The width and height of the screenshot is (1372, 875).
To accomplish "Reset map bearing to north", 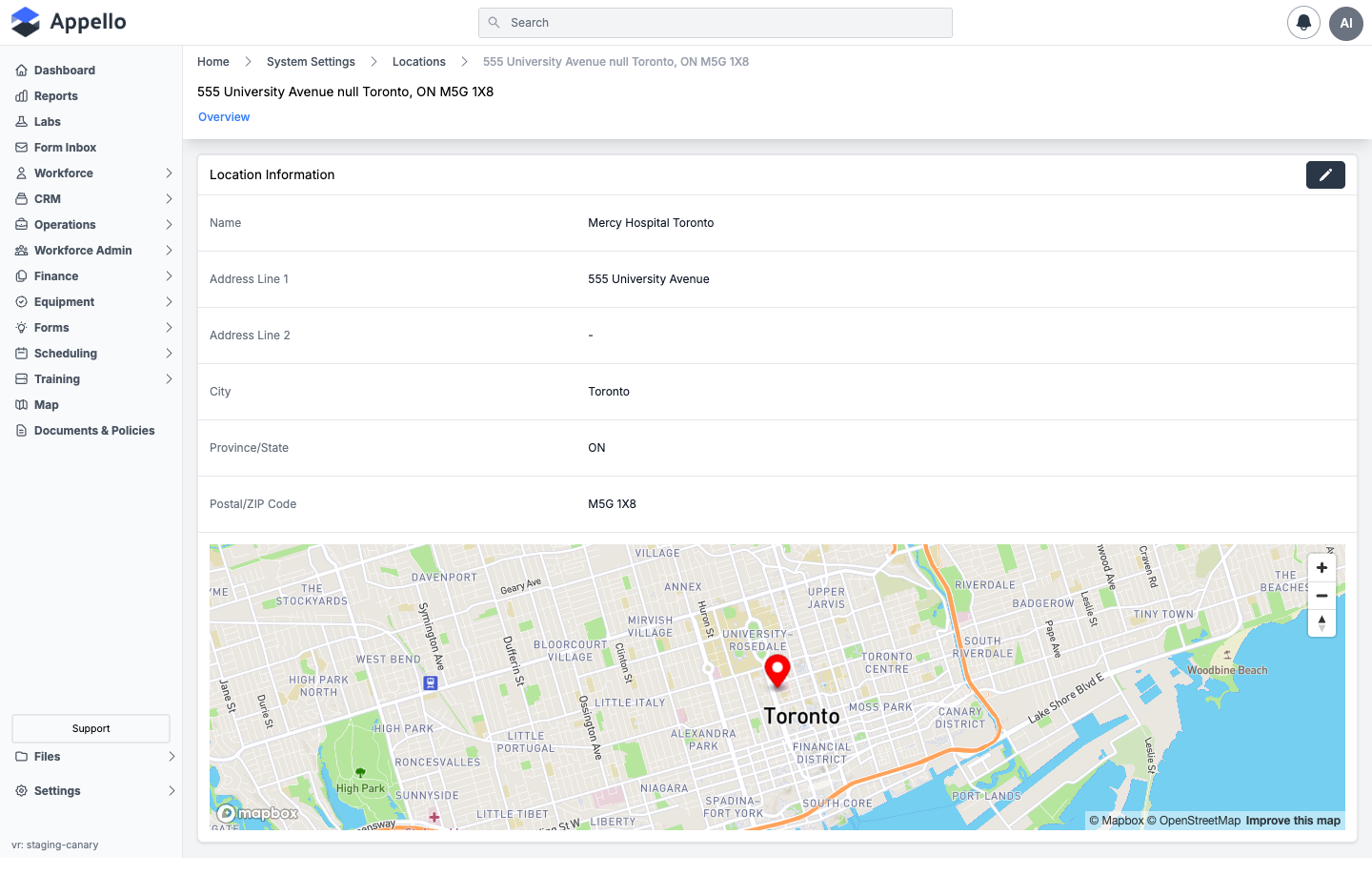I will coord(1322,622).
